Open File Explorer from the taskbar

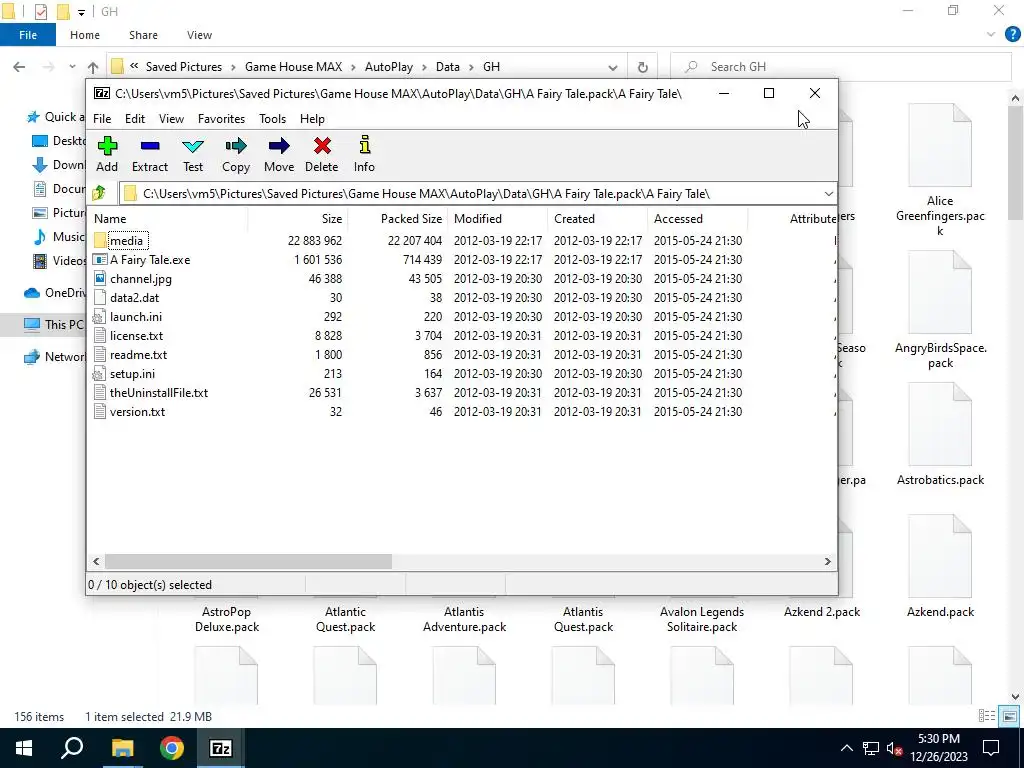122,748
